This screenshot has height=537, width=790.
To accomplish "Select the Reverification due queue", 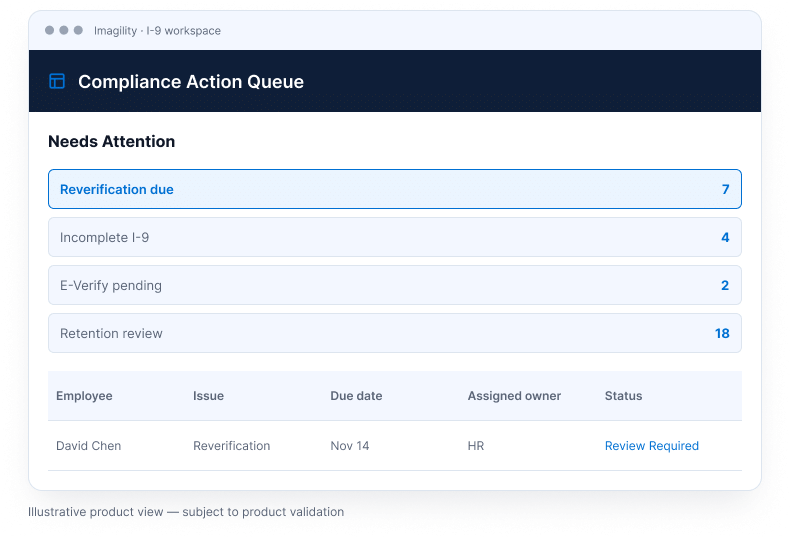I will click(x=394, y=189).
